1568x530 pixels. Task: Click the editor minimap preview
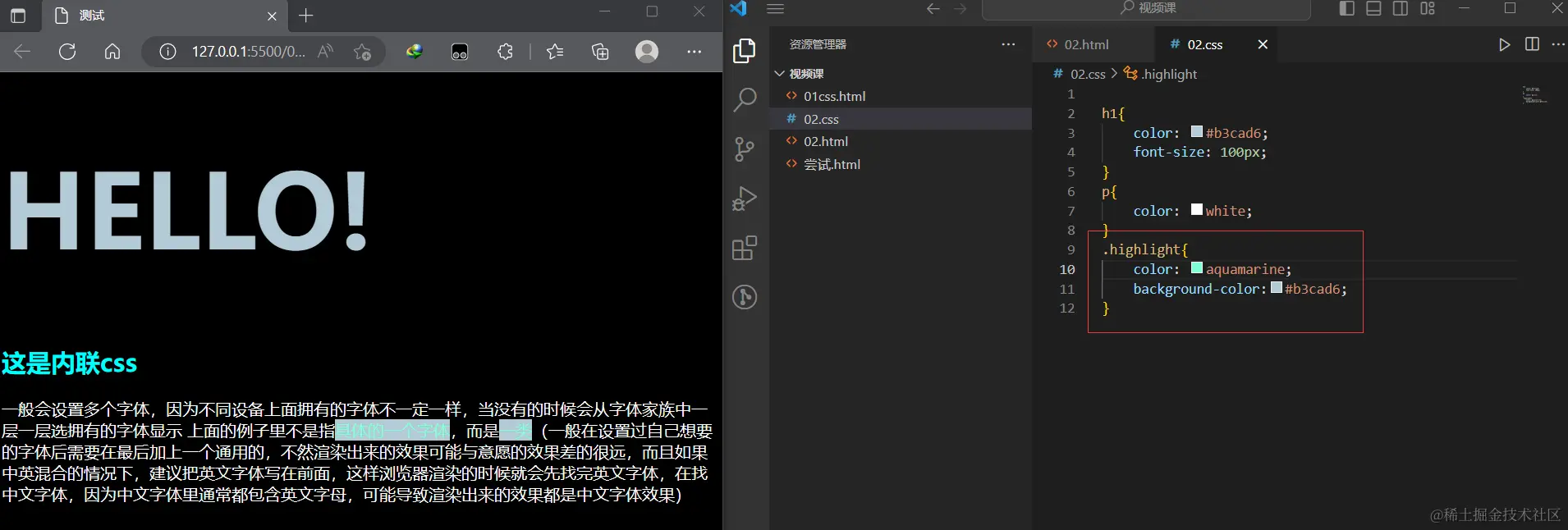click(x=1534, y=95)
